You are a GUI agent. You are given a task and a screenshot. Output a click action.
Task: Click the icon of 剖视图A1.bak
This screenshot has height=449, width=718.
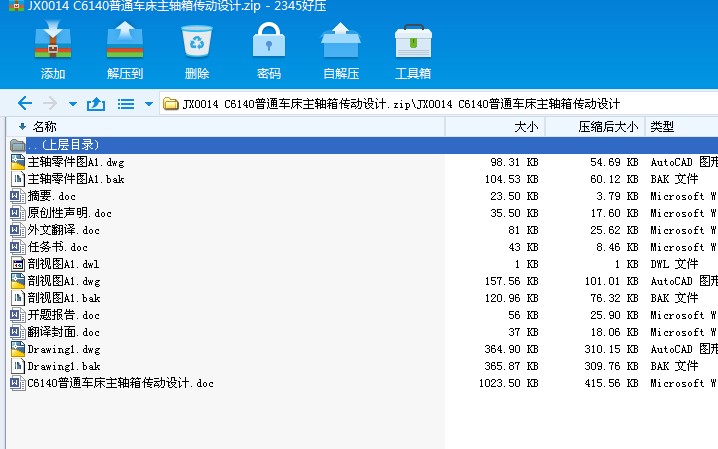17,298
